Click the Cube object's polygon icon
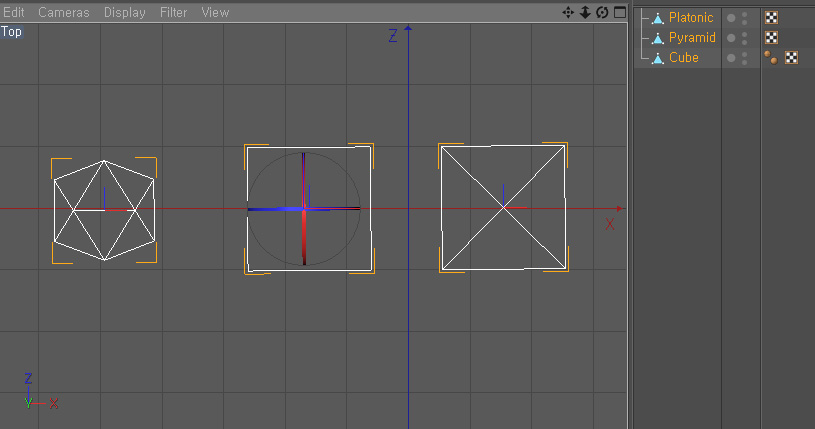The width and height of the screenshot is (815, 429). click(658, 58)
